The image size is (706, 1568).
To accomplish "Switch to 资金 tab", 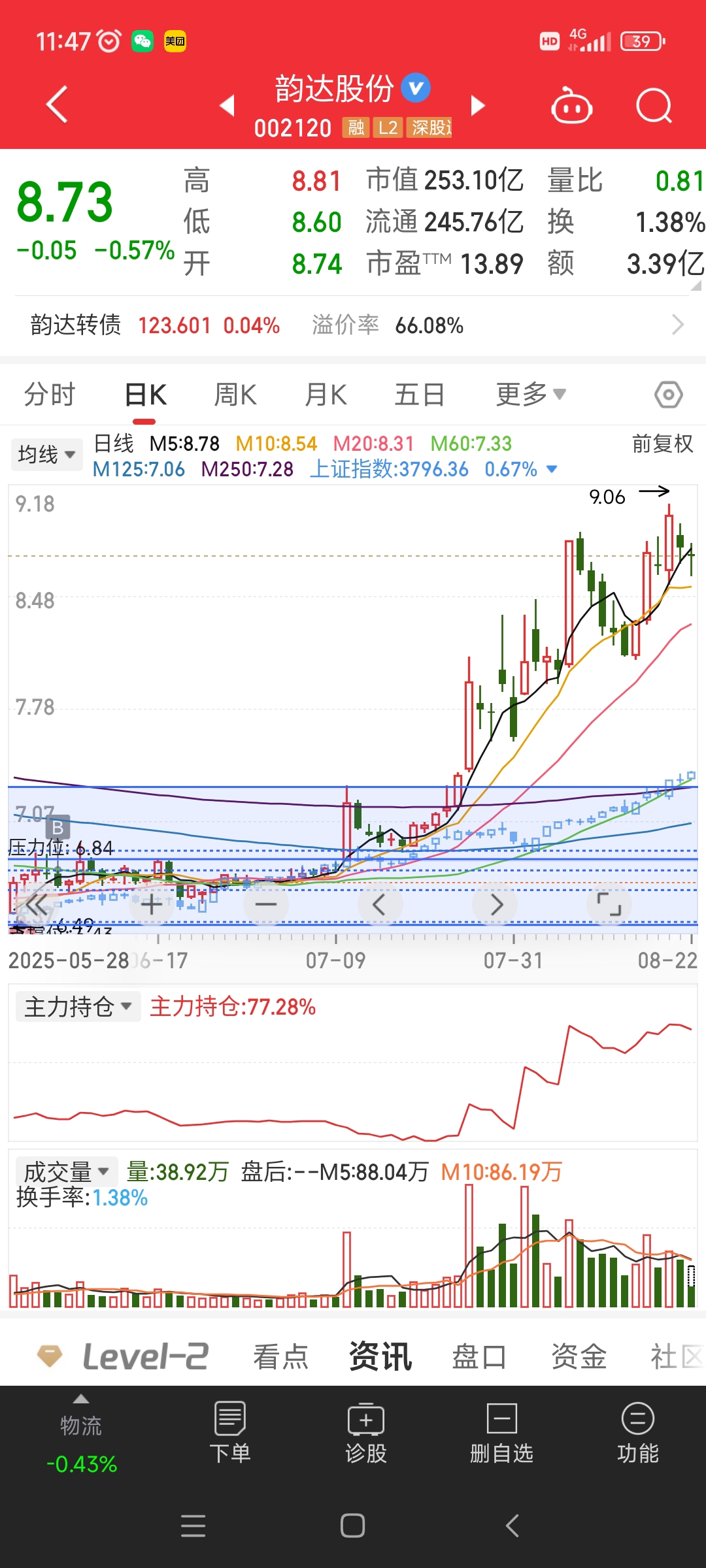I will tap(579, 1357).
